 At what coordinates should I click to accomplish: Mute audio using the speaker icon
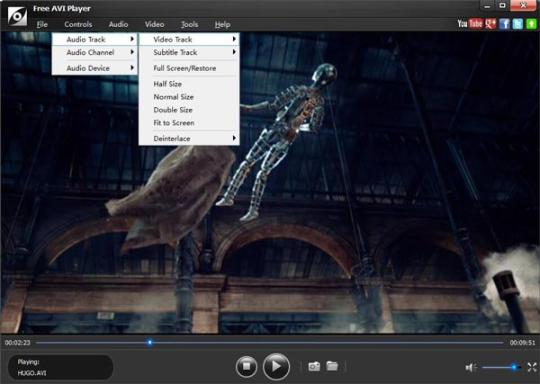click(x=471, y=367)
